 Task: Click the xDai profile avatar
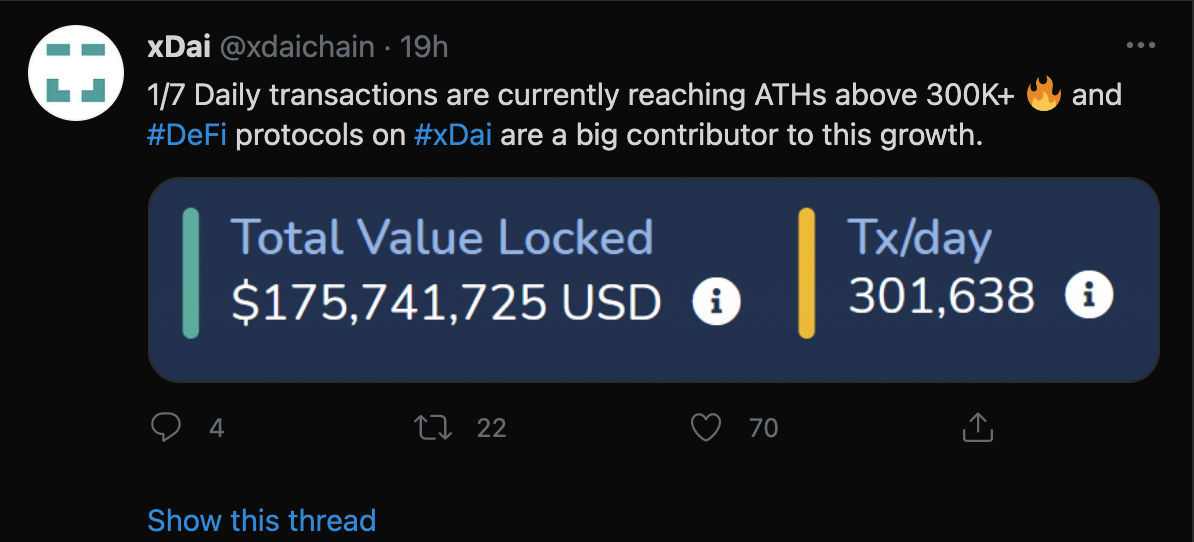coord(76,72)
